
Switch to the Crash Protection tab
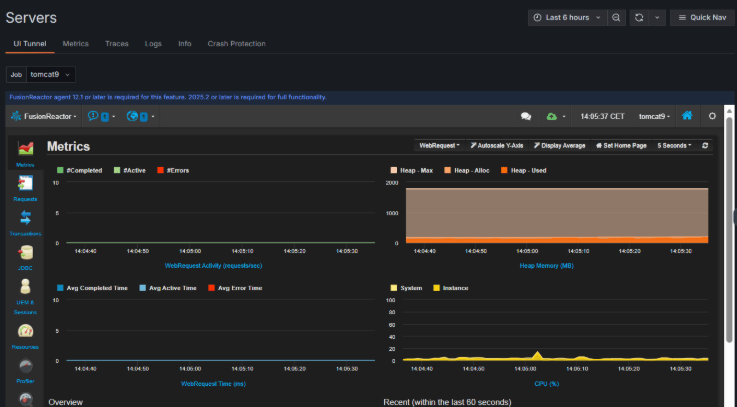236,44
